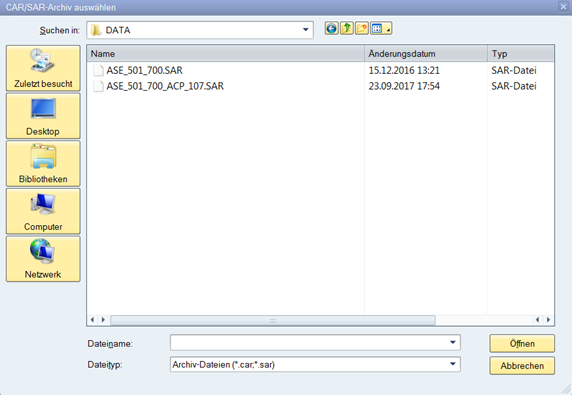Open the Dateityp dropdown arrow
Viewport: 572px width, 395px height.
tap(453, 364)
